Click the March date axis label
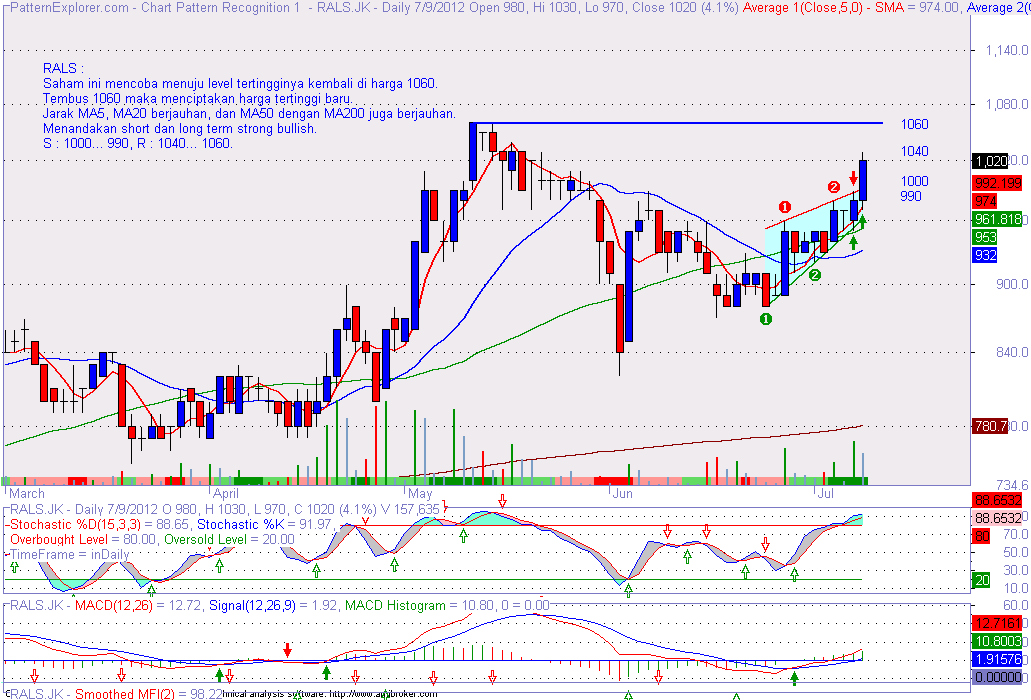 point(27,494)
